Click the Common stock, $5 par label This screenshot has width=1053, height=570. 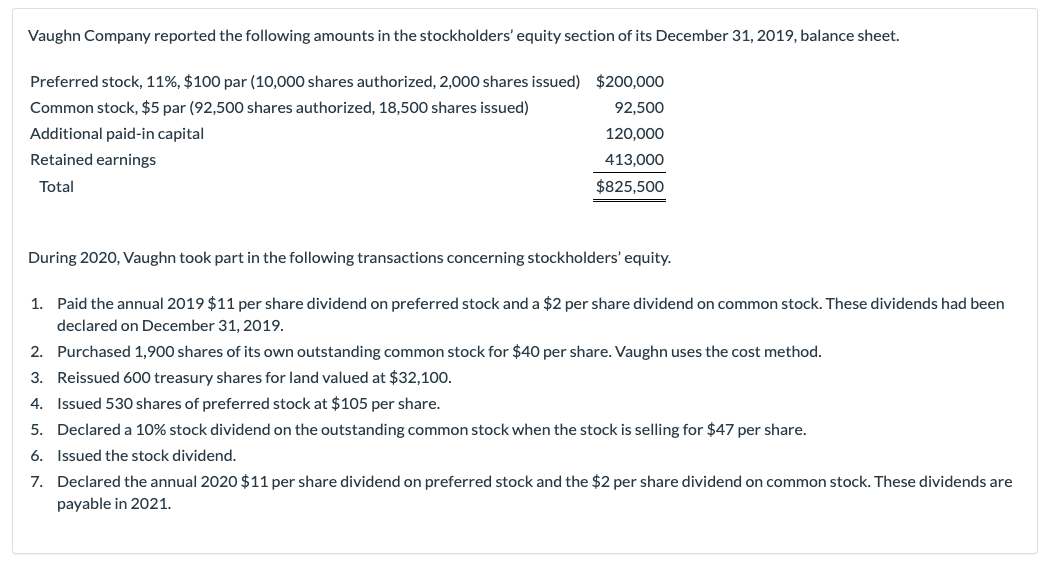(x=279, y=107)
